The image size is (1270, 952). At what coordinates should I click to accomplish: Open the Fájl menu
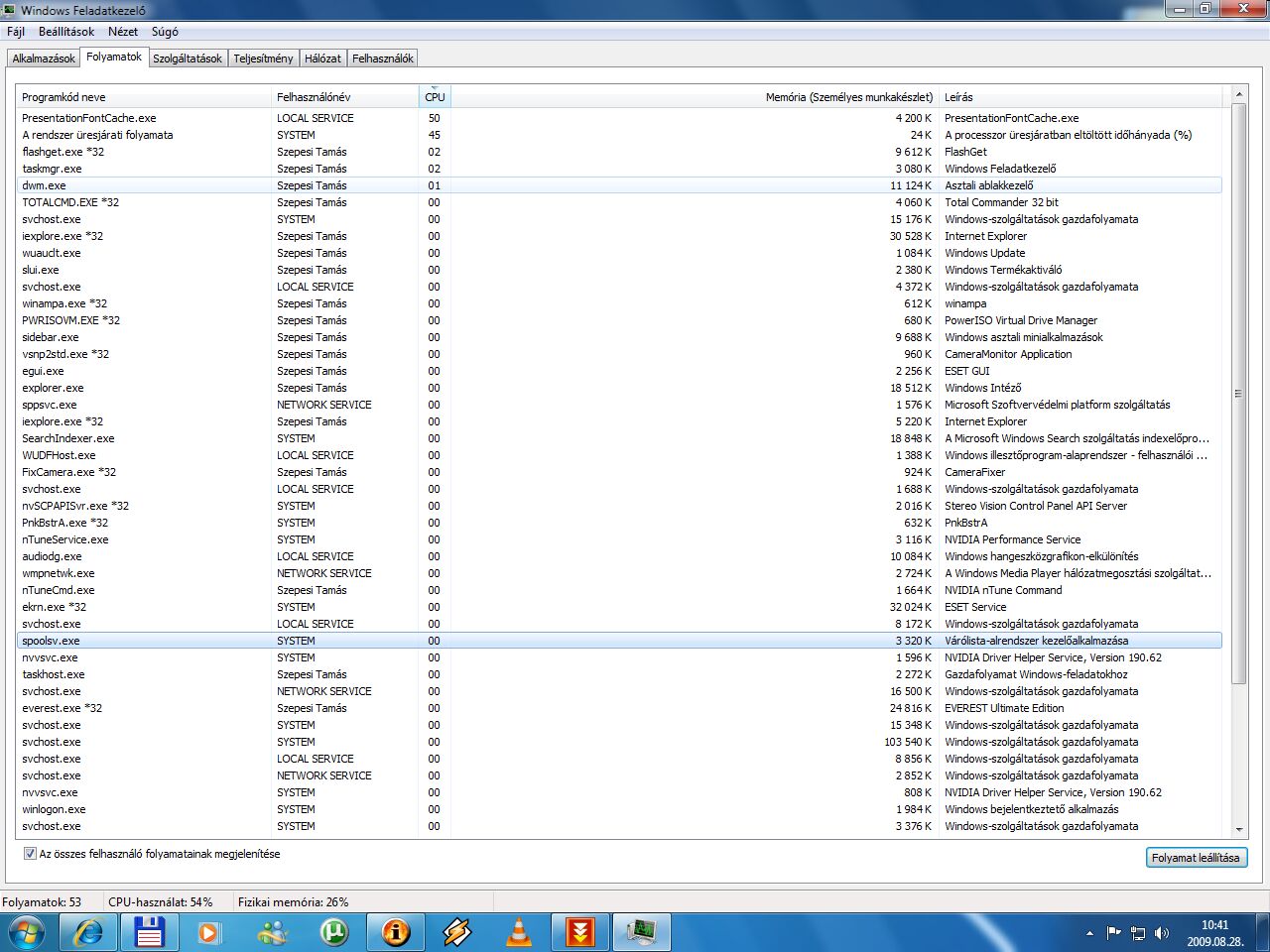pyautogui.click(x=16, y=32)
